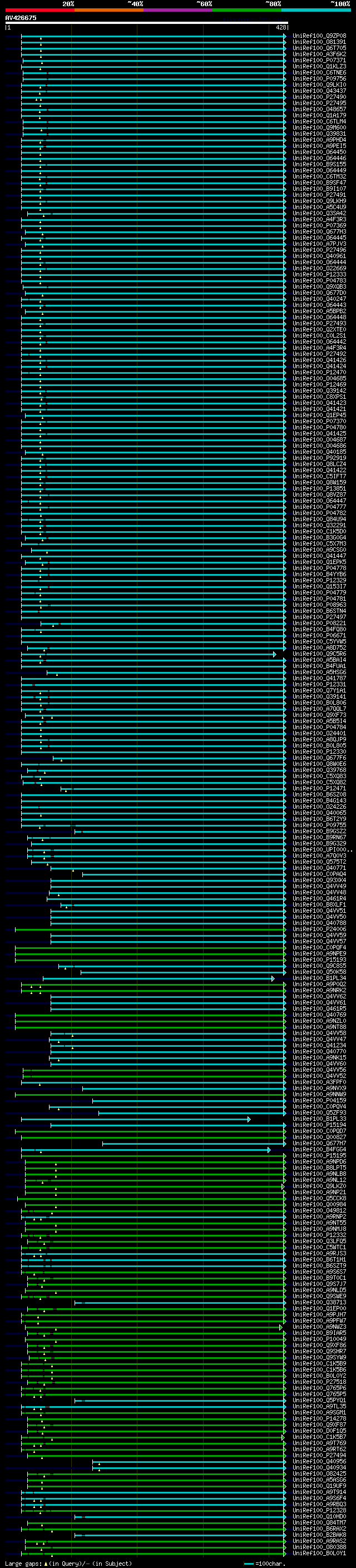This screenshot has width=356, height=1568.
Task: Click the white query sequence bar
Action: (x=146, y=22)
